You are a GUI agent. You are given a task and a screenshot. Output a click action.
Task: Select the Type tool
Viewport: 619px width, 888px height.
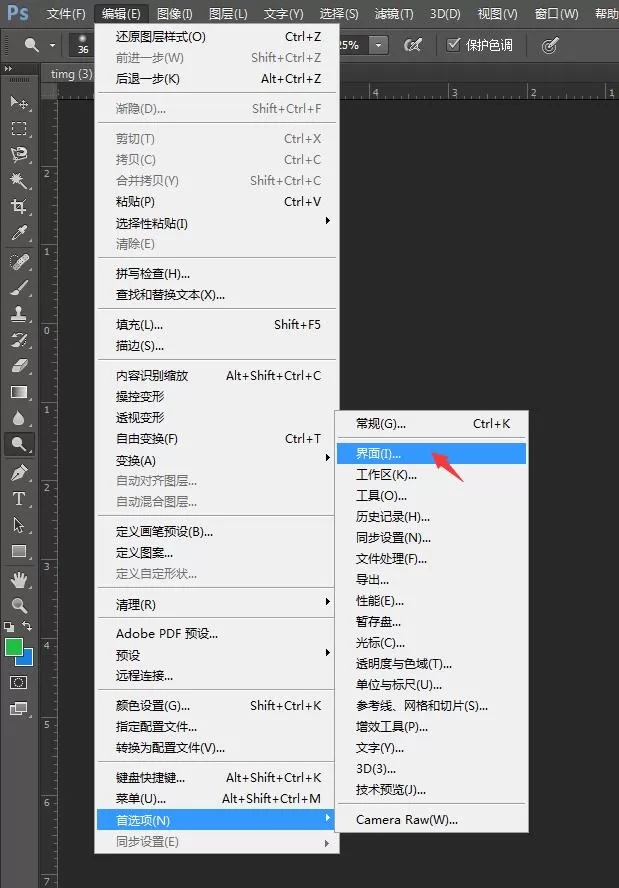pos(19,498)
